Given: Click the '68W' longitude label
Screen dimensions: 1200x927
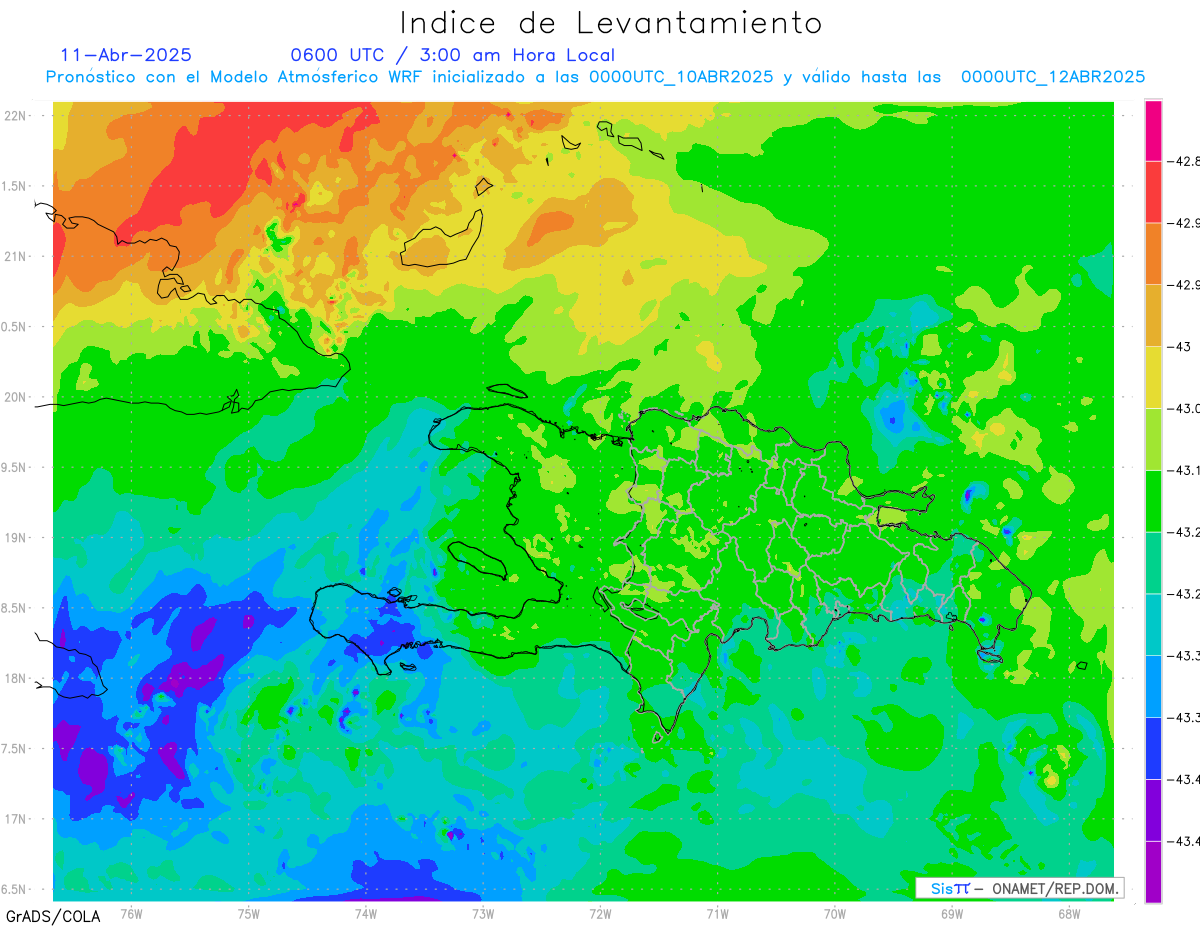Looking at the screenshot, I should 1068,914.
